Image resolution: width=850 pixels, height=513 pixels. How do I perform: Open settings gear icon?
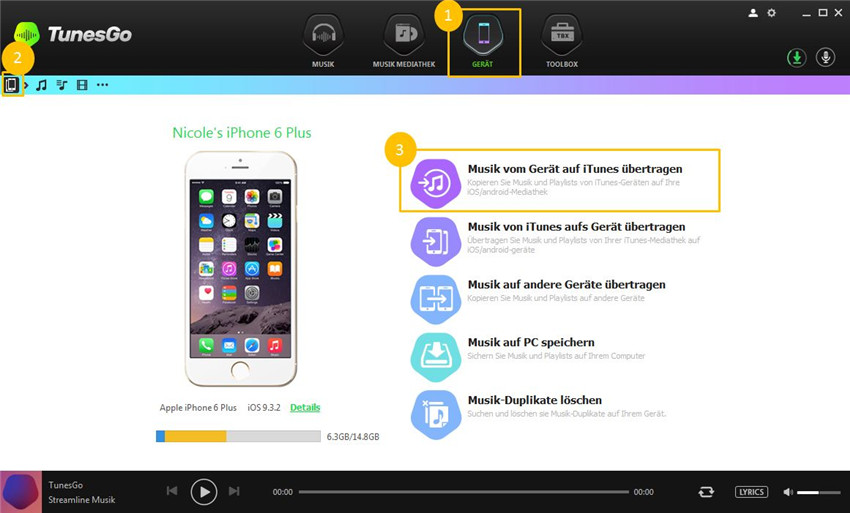(771, 13)
